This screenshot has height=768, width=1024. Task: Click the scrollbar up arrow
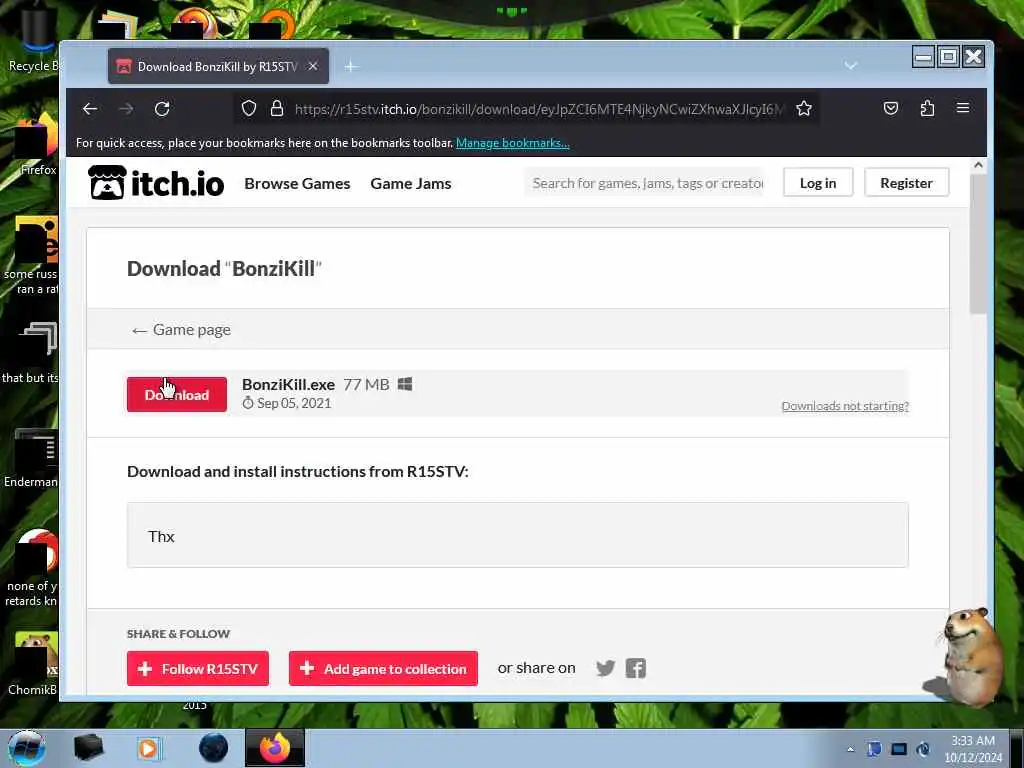click(x=978, y=165)
